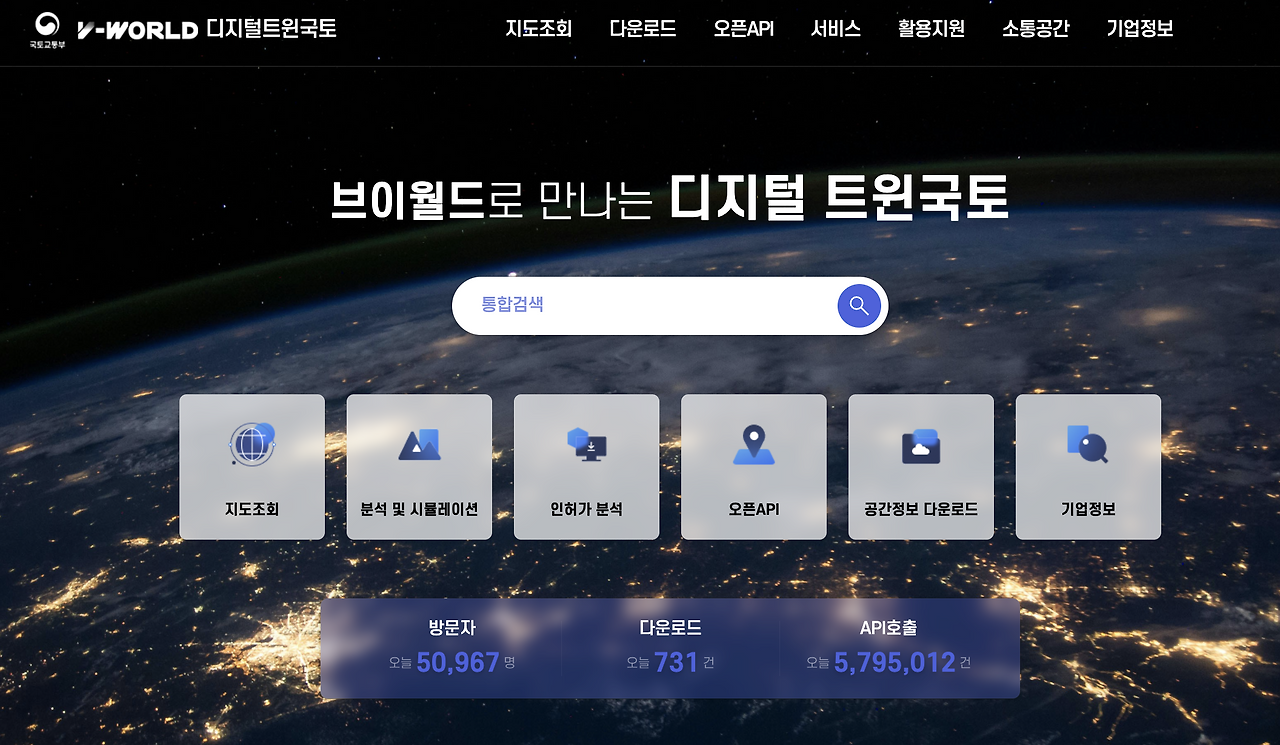Click the 다운로드 statistics heading

coord(670,628)
